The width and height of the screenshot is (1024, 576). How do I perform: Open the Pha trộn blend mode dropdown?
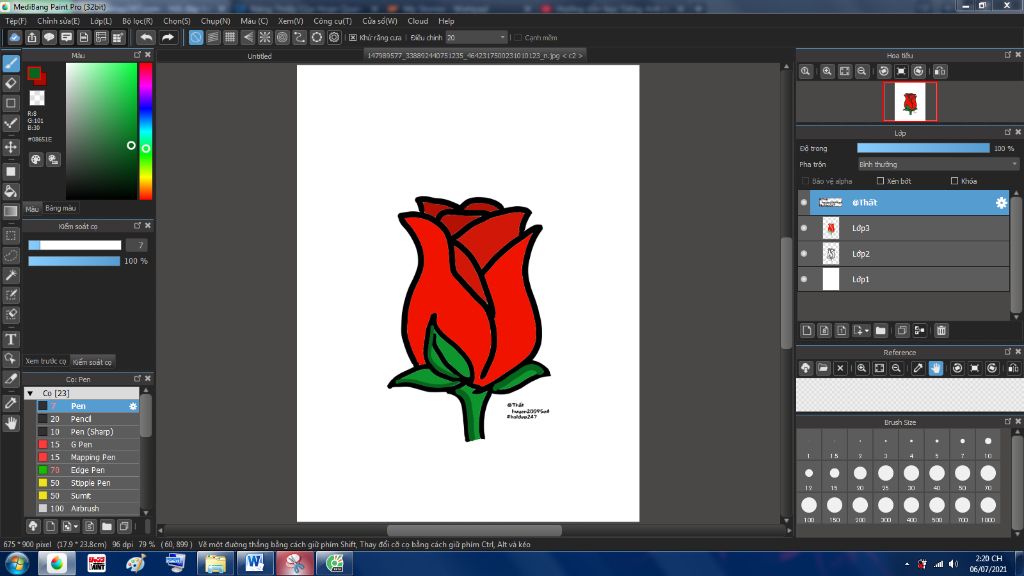click(x=938, y=165)
